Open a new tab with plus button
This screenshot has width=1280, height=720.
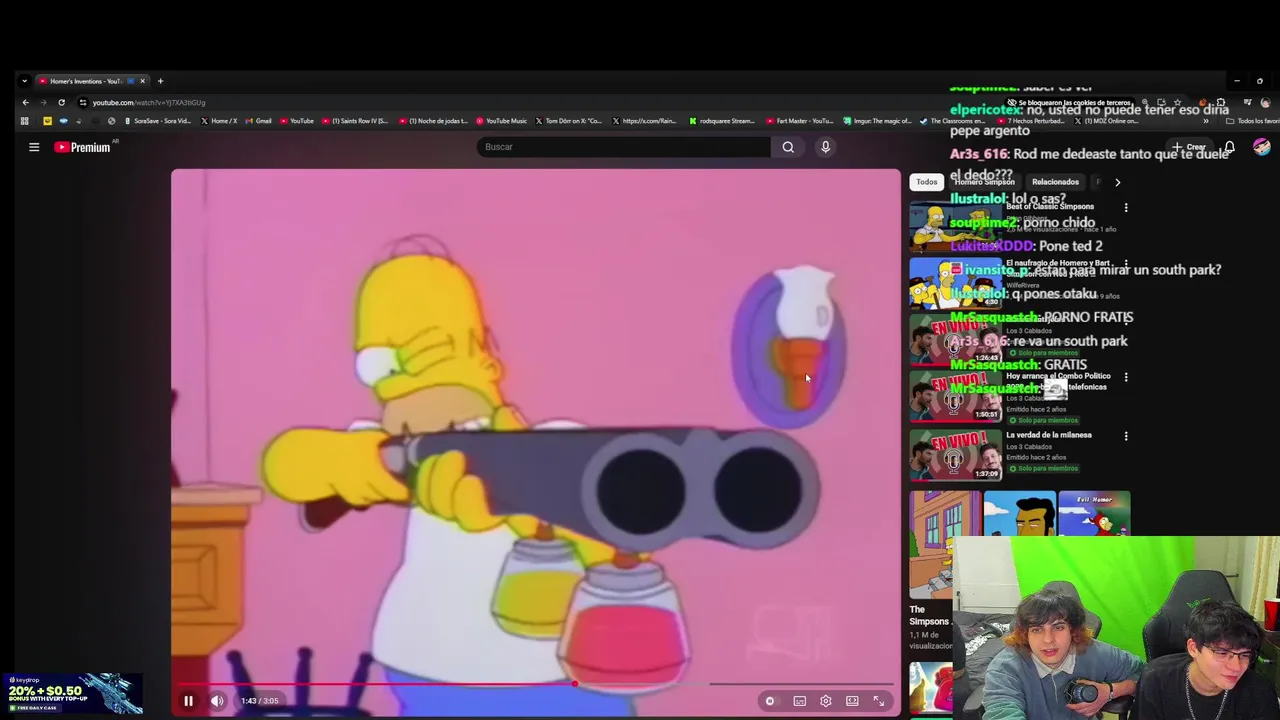[160, 81]
